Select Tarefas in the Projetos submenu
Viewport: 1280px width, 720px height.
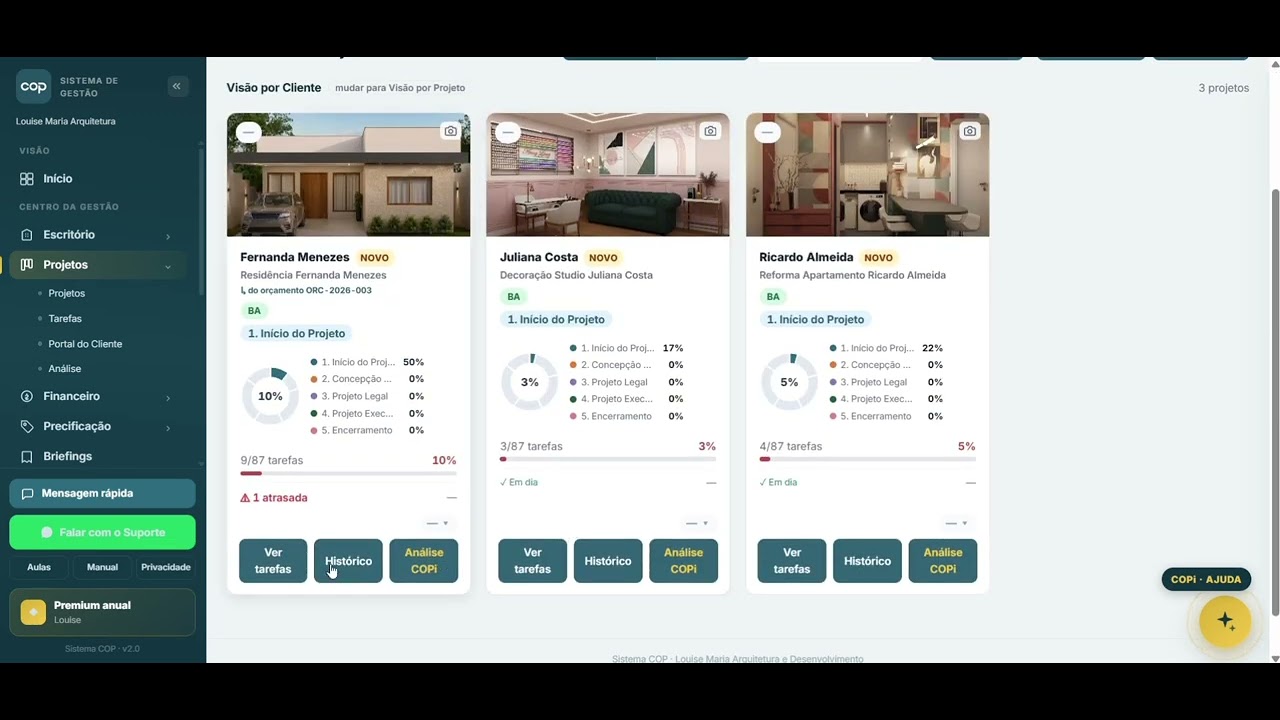(x=65, y=319)
